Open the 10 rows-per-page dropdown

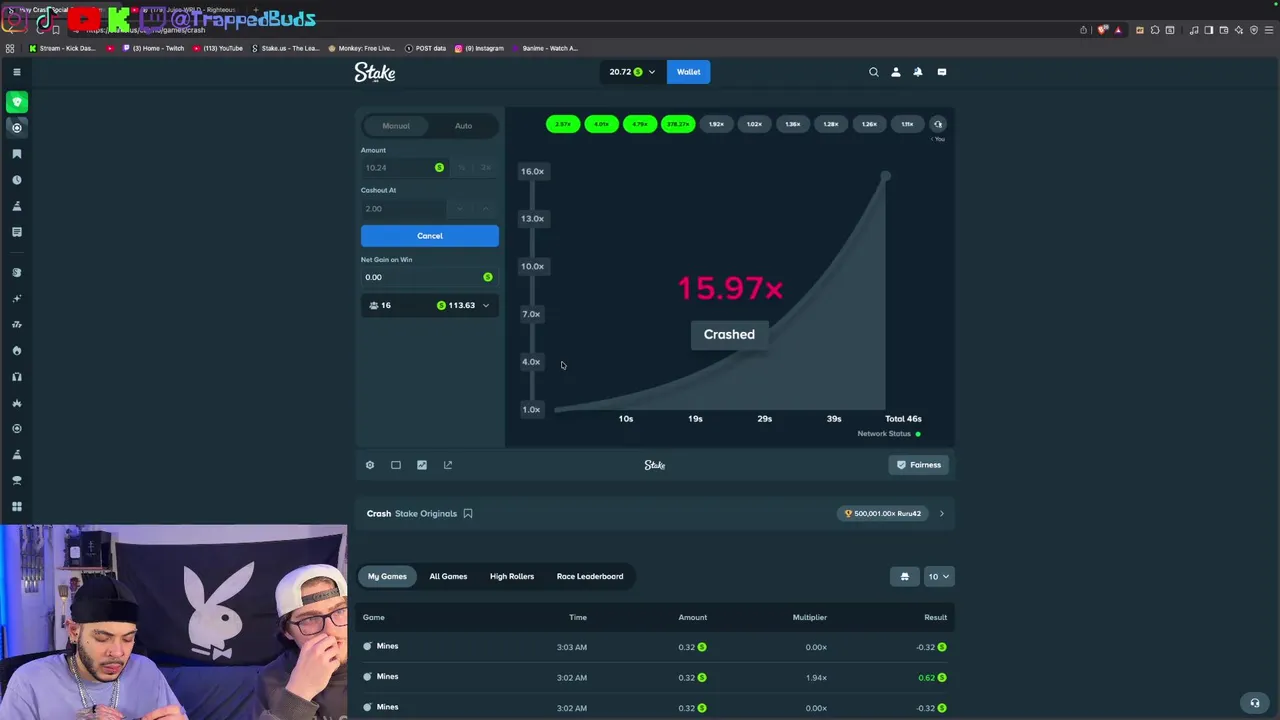pos(939,576)
